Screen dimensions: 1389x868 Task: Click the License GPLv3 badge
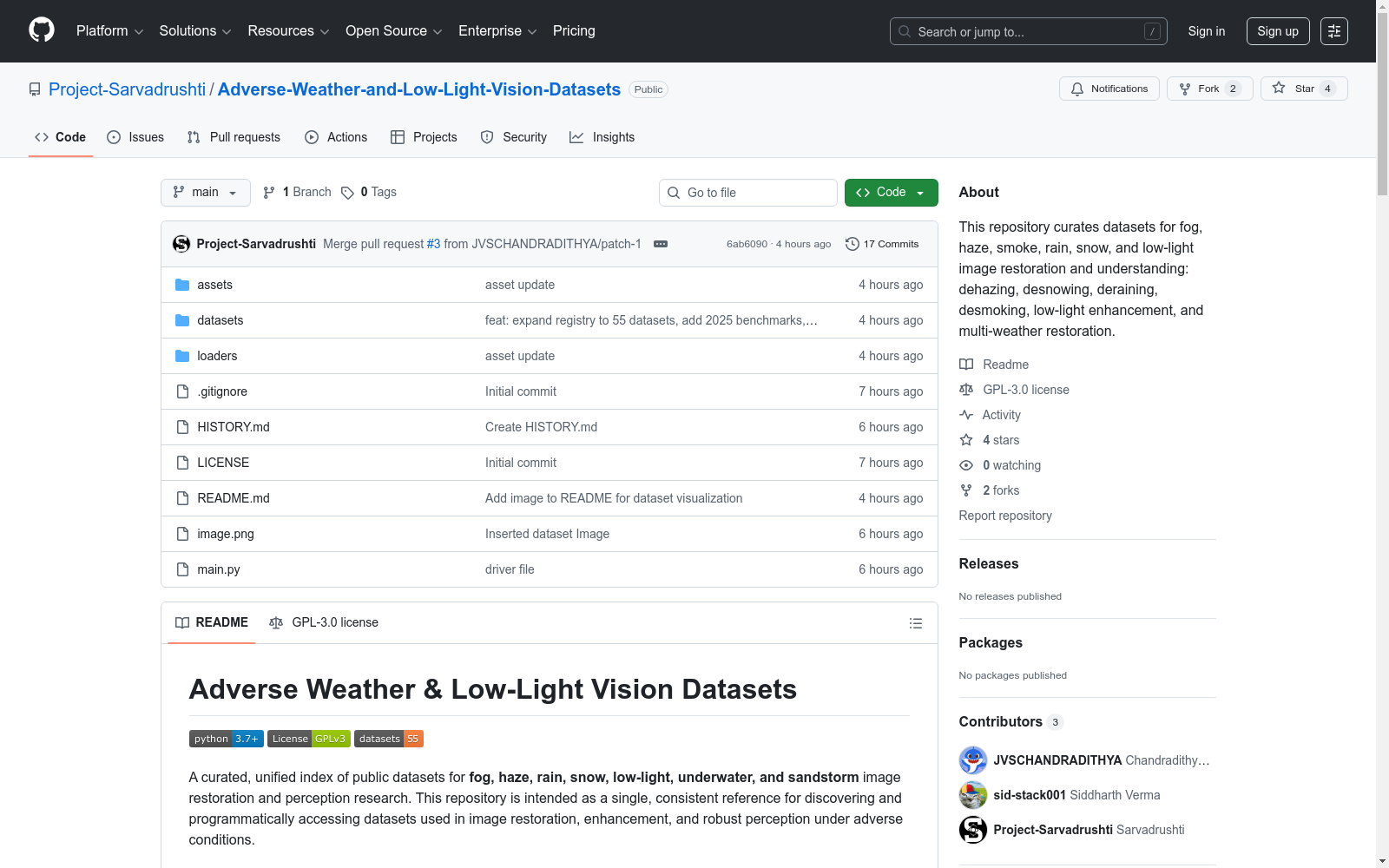pos(309,739)
